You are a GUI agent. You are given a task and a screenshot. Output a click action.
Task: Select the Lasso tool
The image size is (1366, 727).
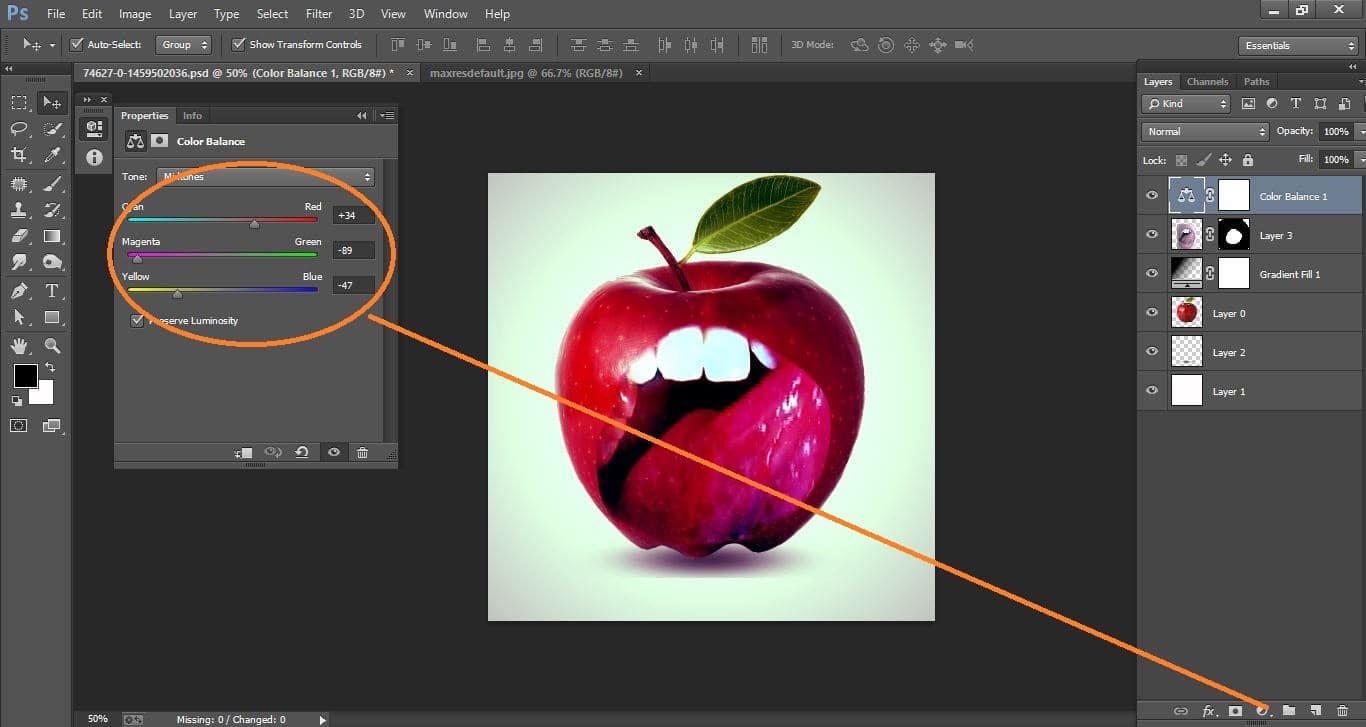(x=18, y=129)
